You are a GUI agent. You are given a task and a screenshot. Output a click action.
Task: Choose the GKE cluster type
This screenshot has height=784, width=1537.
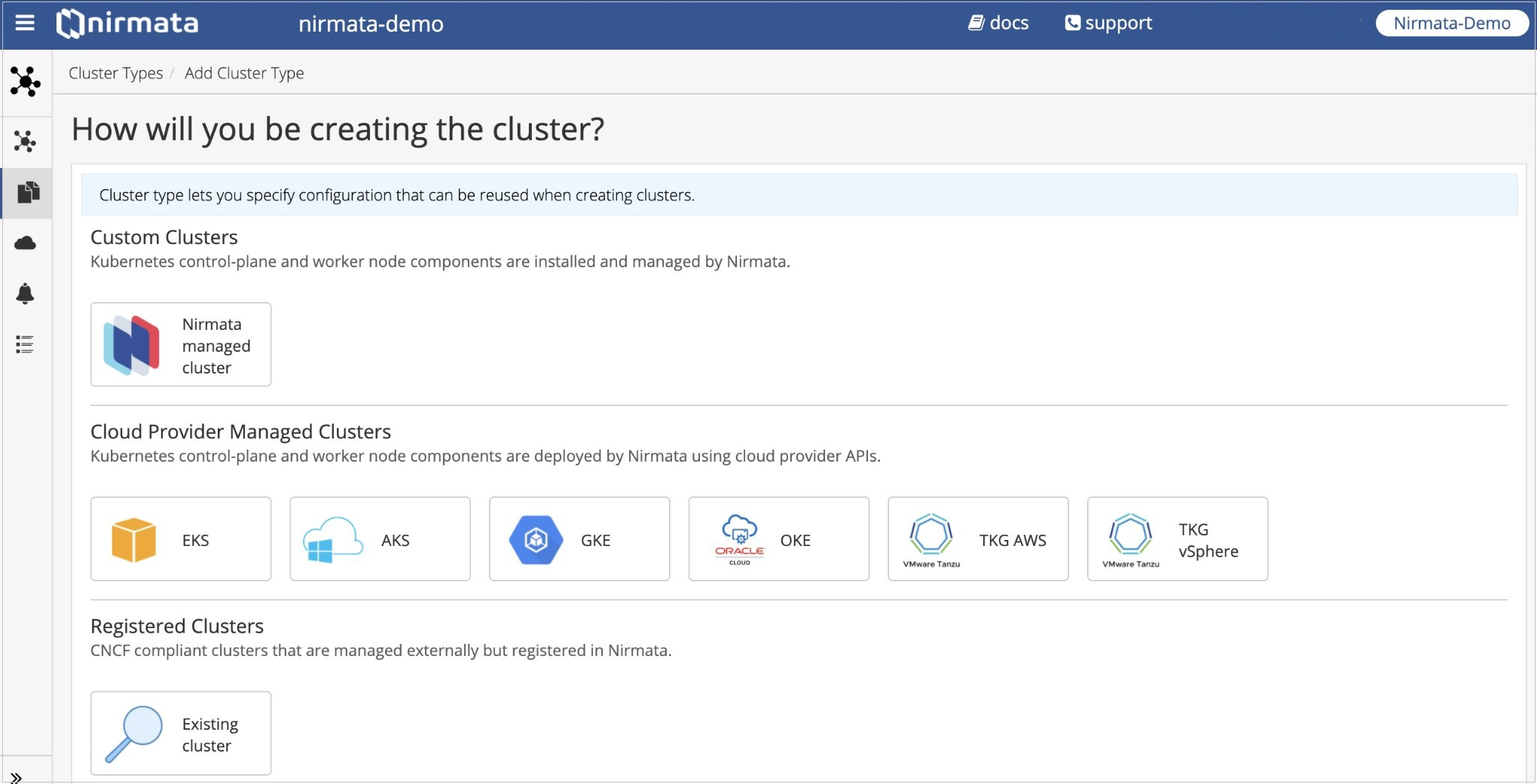[x=579, y=539]
